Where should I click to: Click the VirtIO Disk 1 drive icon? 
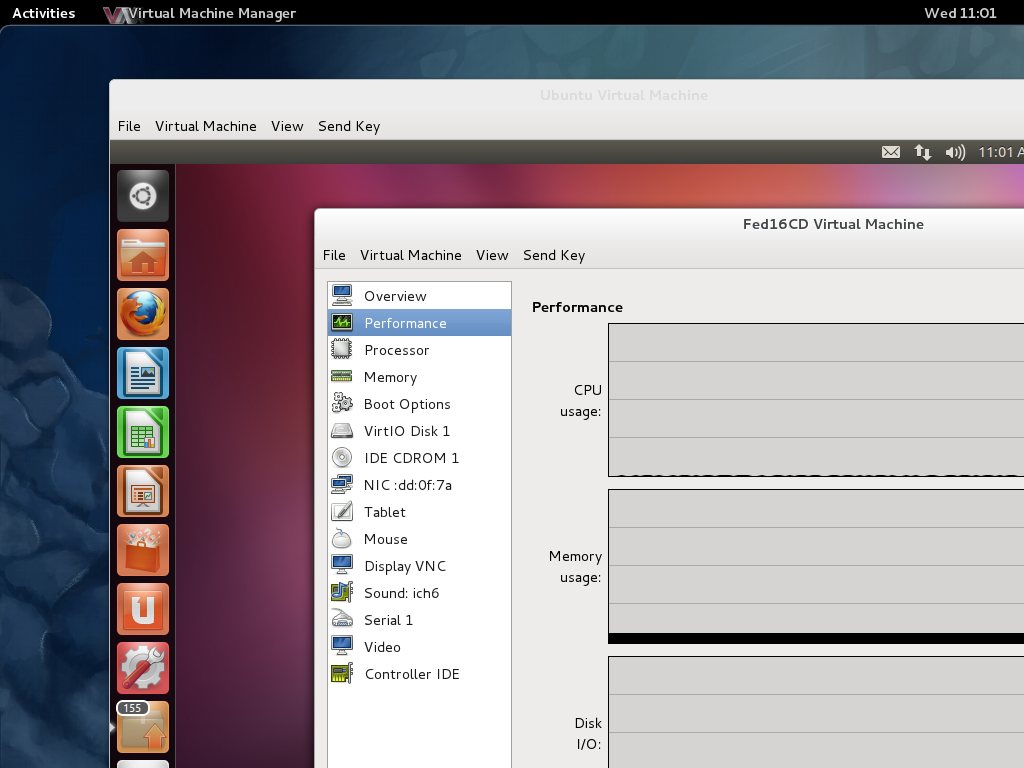tap(342, 430)
